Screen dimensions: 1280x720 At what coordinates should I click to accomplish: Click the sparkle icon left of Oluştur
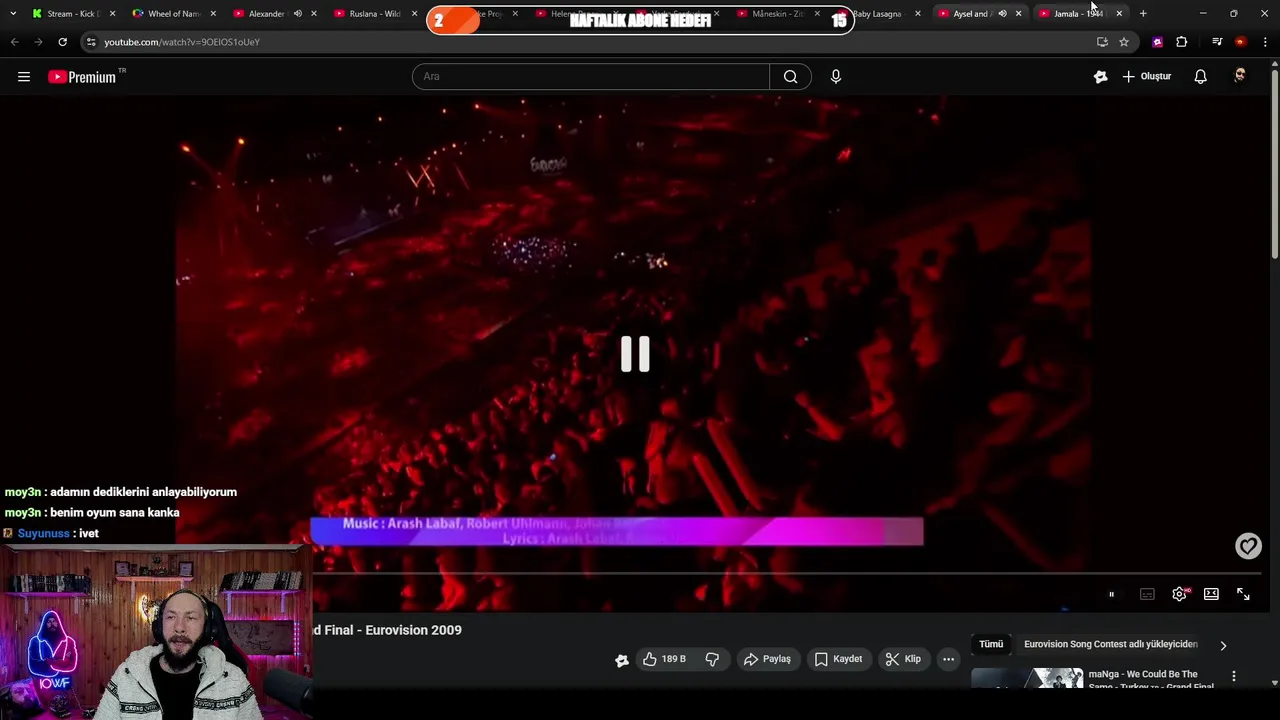point(1100,76)
